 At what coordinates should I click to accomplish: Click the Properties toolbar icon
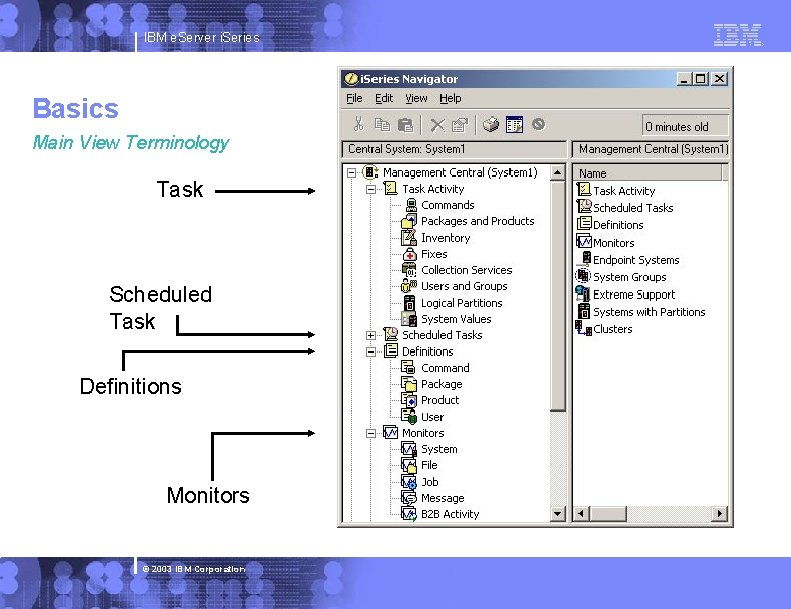460,125
